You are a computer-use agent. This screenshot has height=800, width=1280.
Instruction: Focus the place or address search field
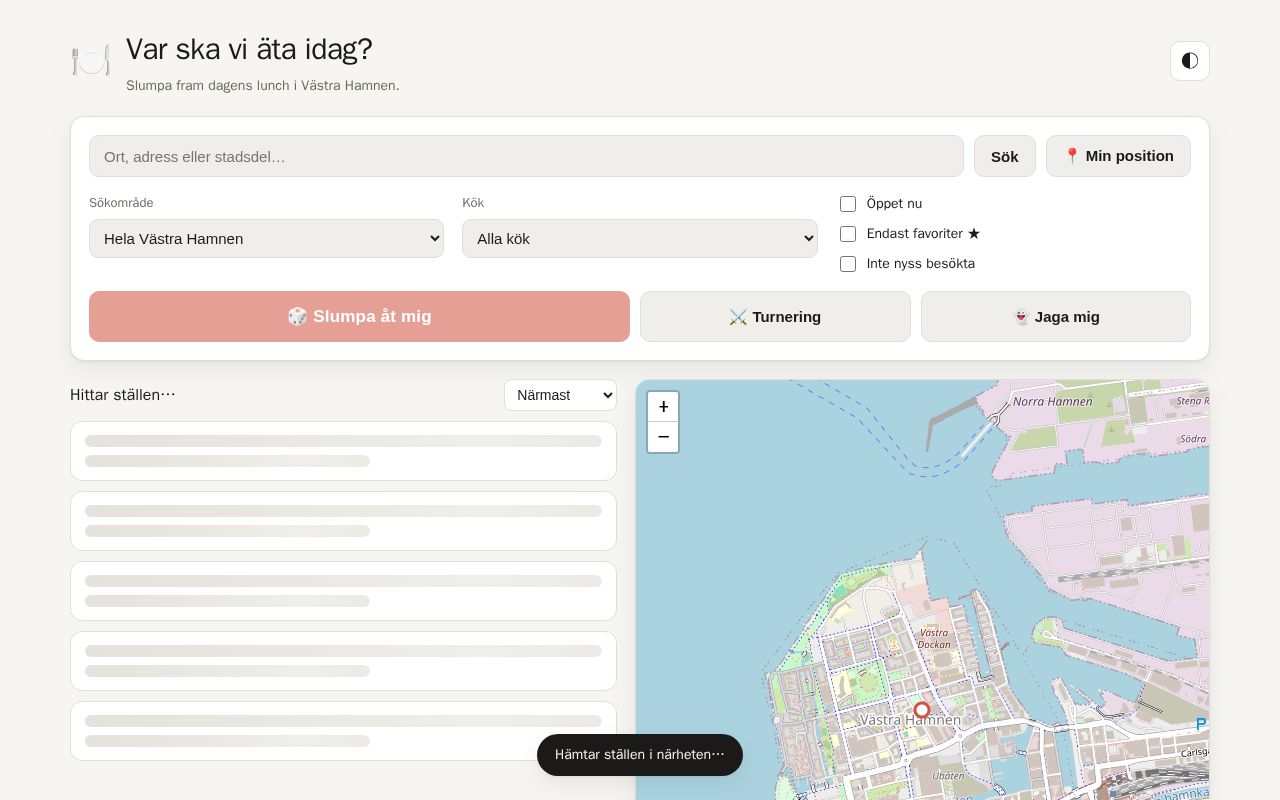[526, 156]
